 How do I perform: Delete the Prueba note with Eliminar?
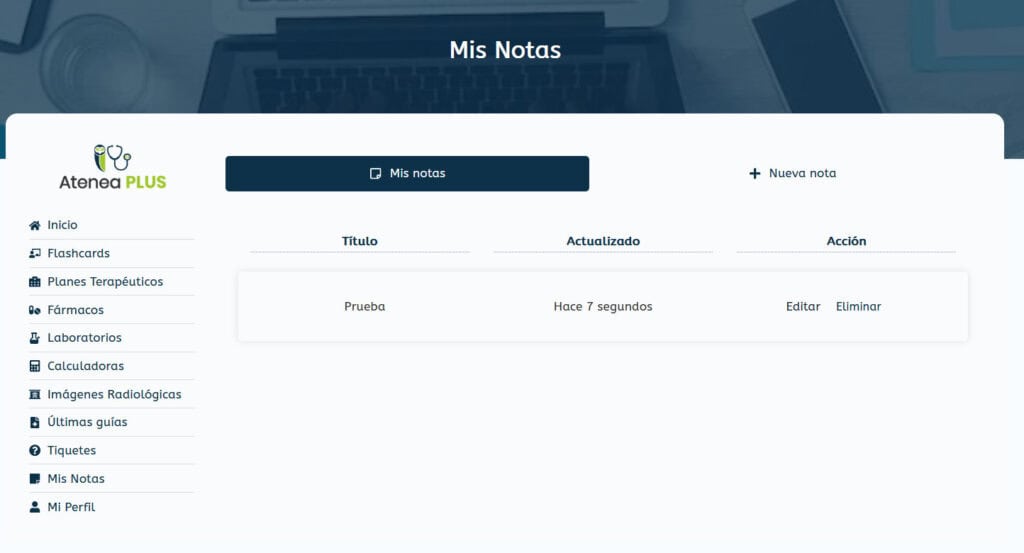click(858, 307)
